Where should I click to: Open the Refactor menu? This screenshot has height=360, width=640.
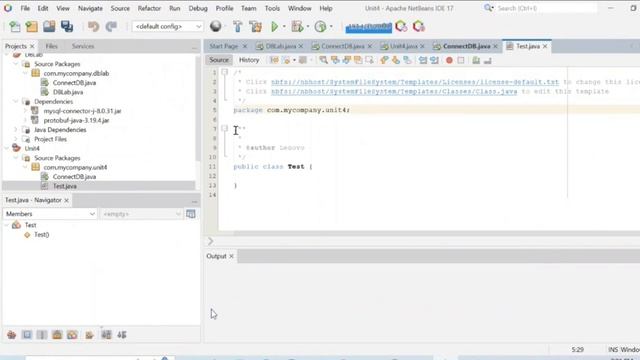149,8
